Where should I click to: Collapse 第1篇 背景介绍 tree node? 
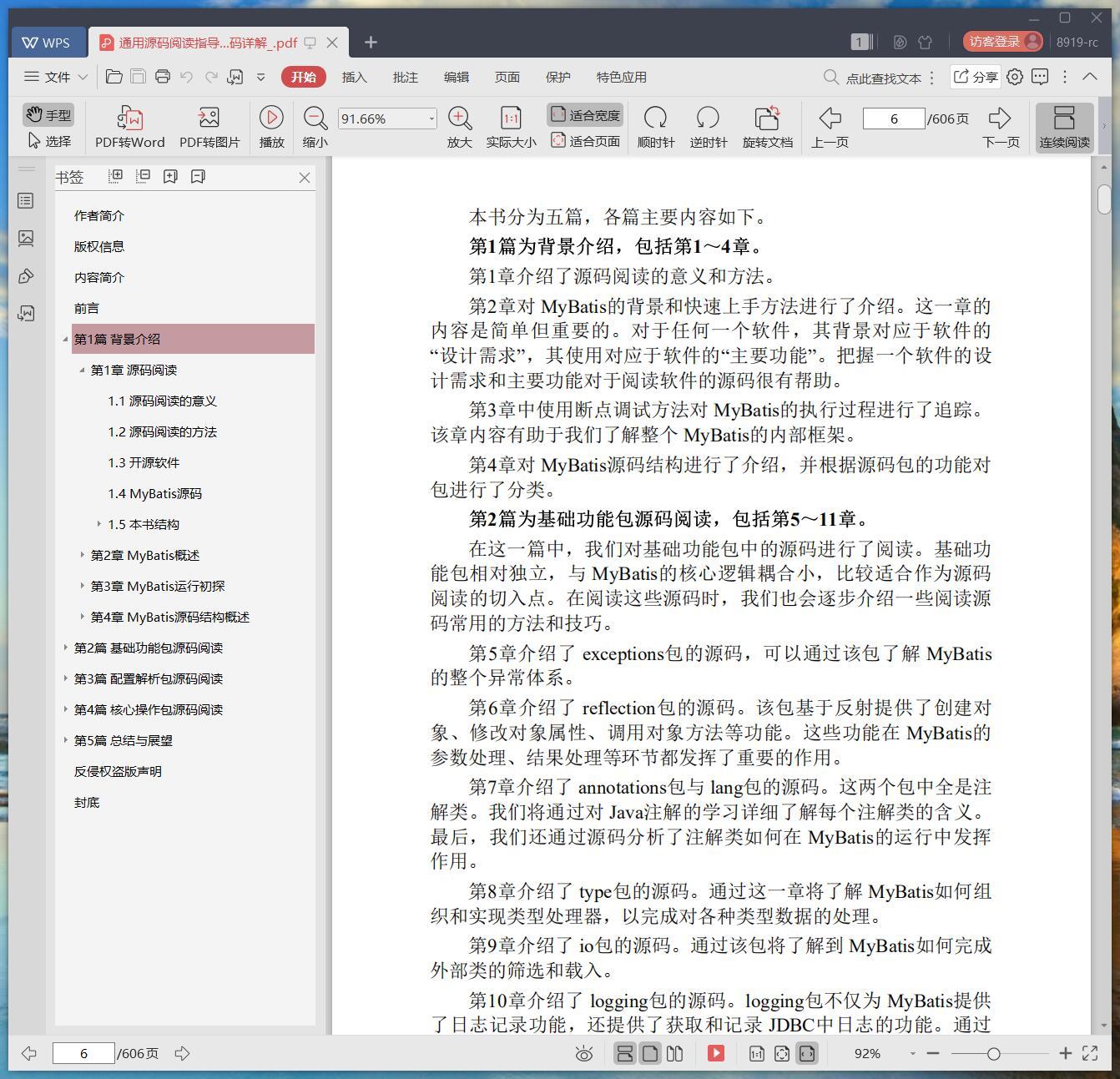click(x=65, y=339)
